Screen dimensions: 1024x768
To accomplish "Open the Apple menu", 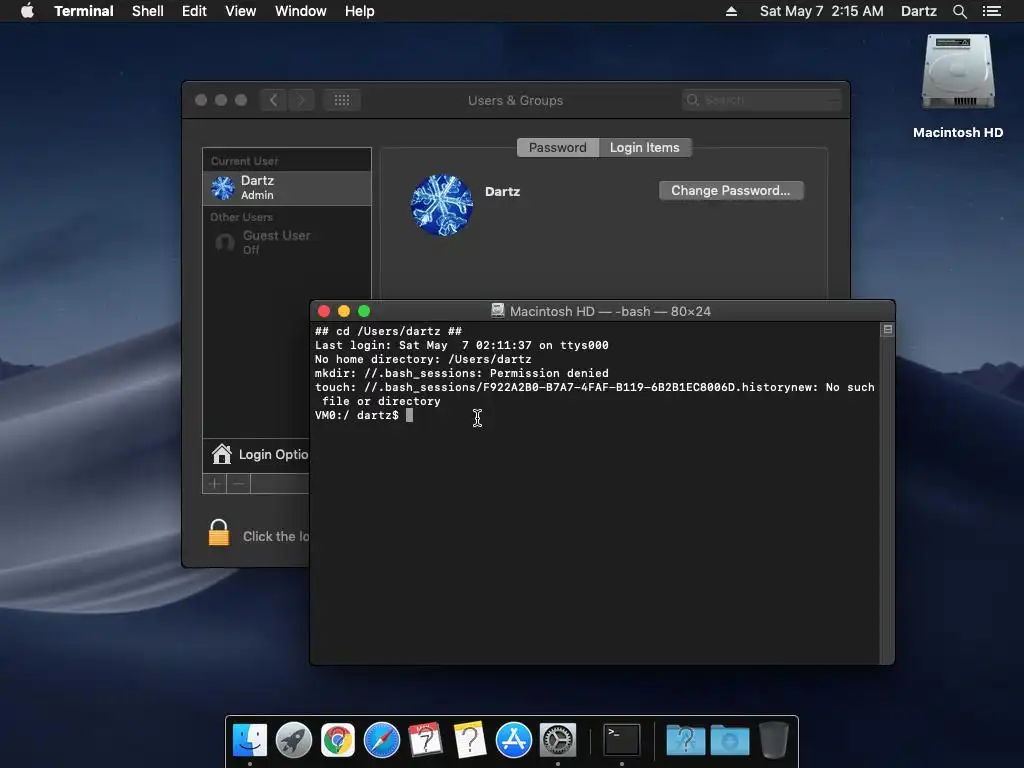I will (27, 11).
